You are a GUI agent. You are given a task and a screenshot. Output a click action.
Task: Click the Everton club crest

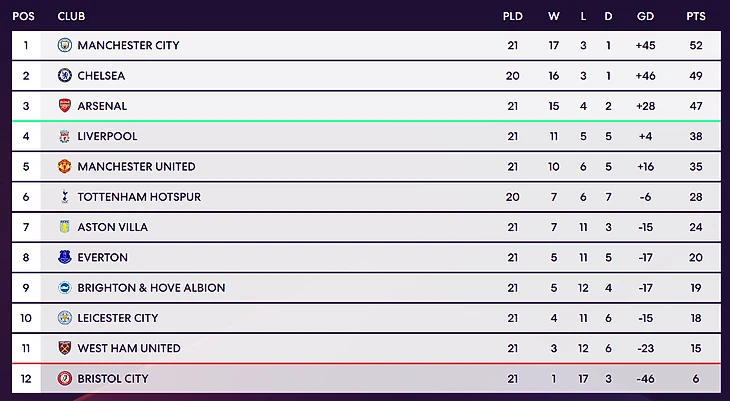click(x=65, y=257)
